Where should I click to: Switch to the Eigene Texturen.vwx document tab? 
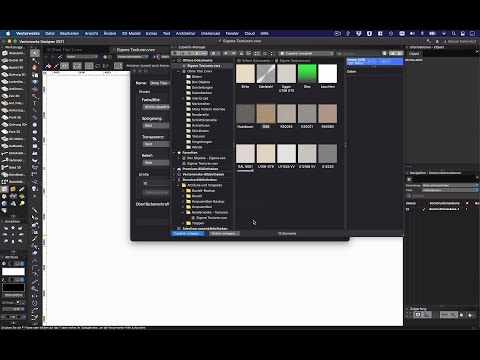(136, 50)
